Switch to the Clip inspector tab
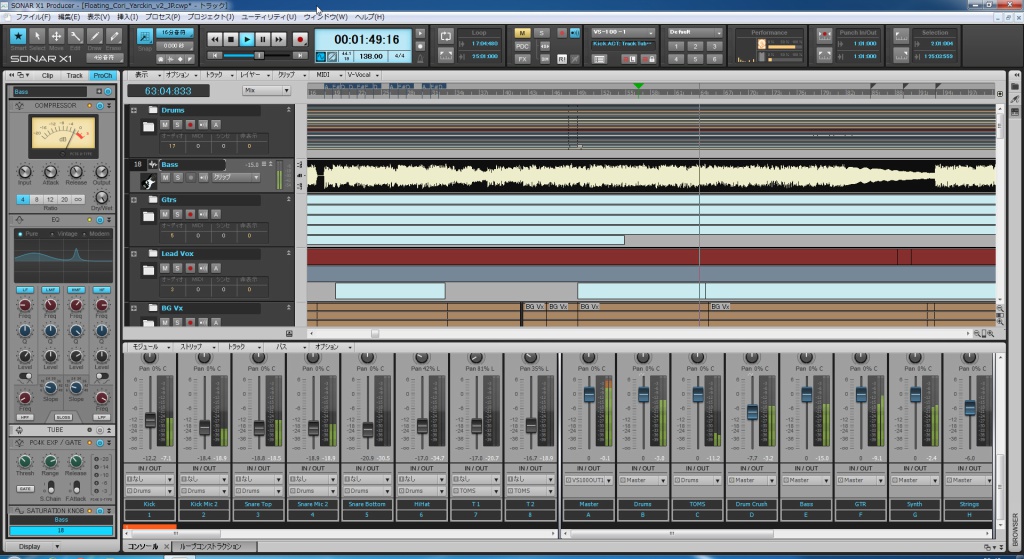1024x559 pixels. click(48, 75)
